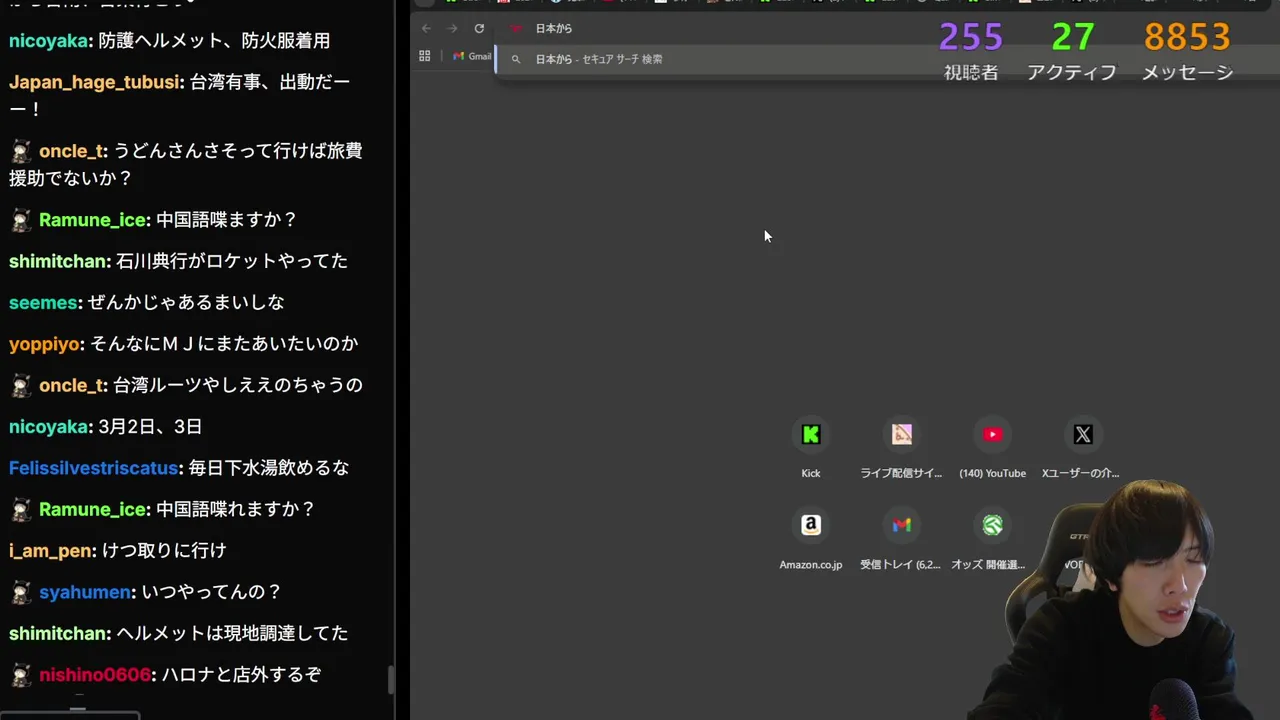Click message ぜんかじゃあるまいしな
Image resolution: width=1280 pixels, height=720 pixels.
point(186,302)
